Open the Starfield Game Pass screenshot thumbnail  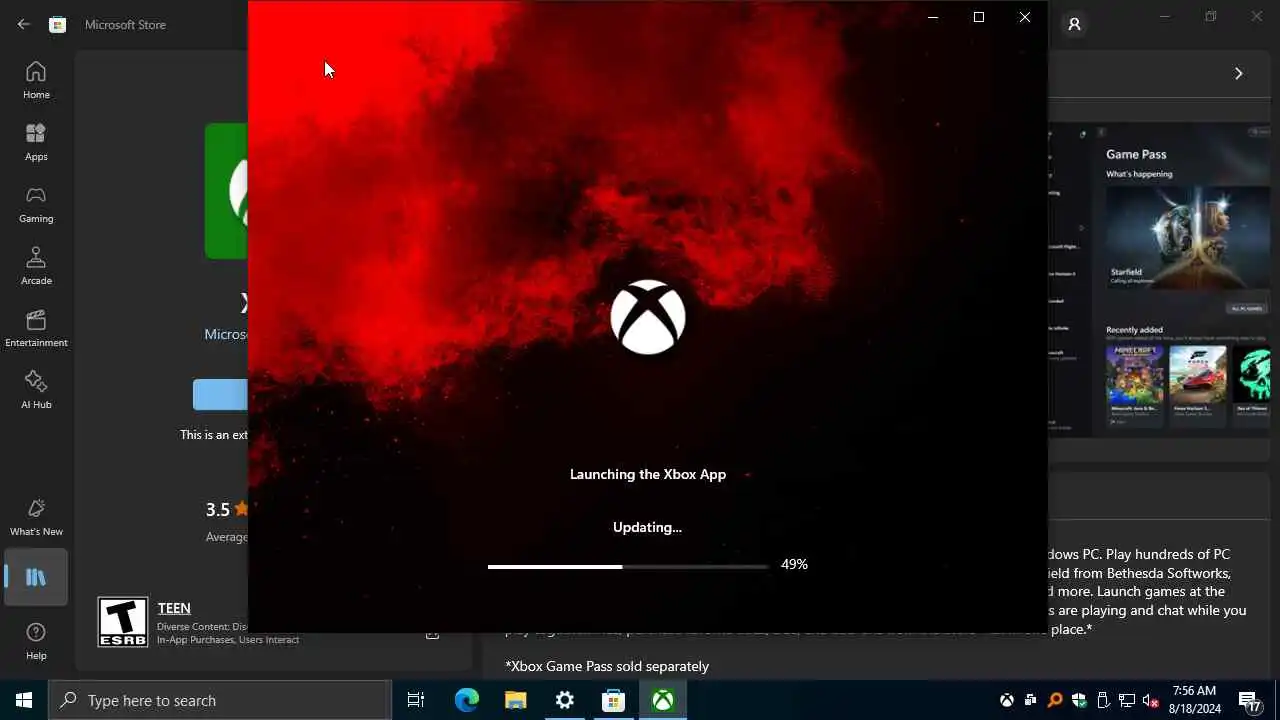point(1187,237)
